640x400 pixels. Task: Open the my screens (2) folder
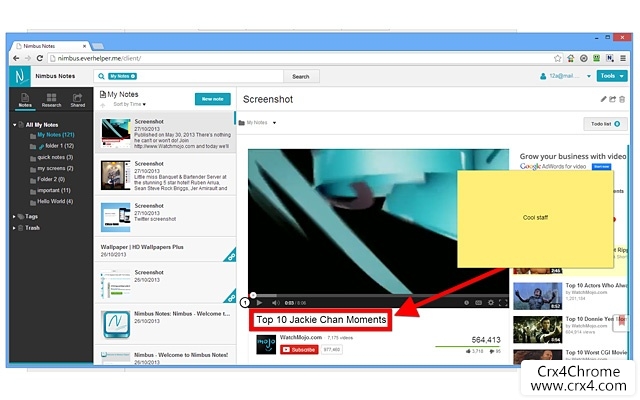[x=55, y=168]
